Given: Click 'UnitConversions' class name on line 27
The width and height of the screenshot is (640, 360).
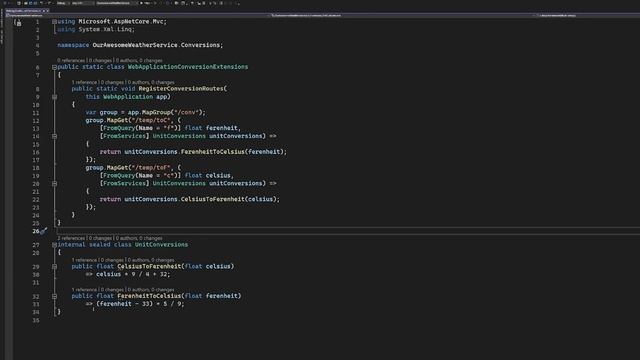Looking at the screenshot, I should click(x=161, y=244).
